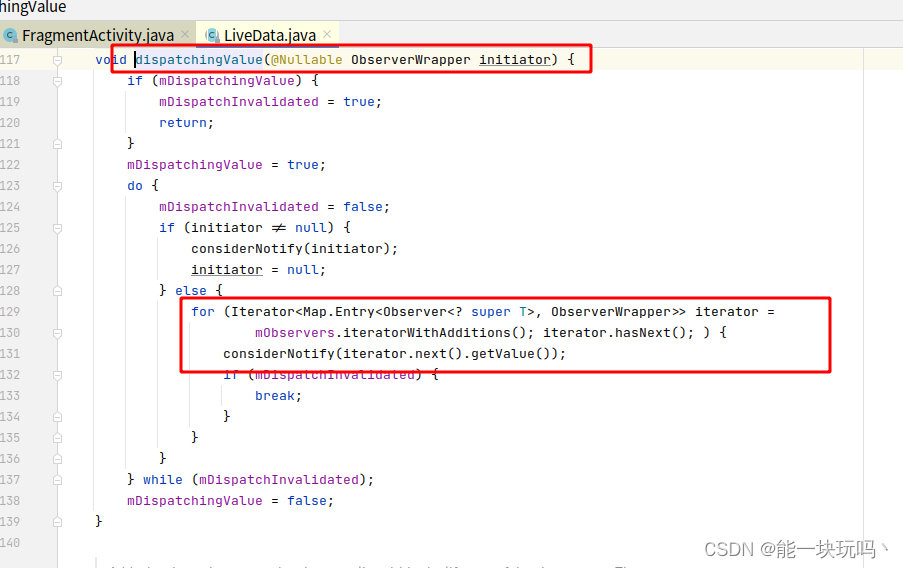The image size is (903, 568).
Task: Click the FragmentActivity.java class icon
Action: tap(10, 36)
